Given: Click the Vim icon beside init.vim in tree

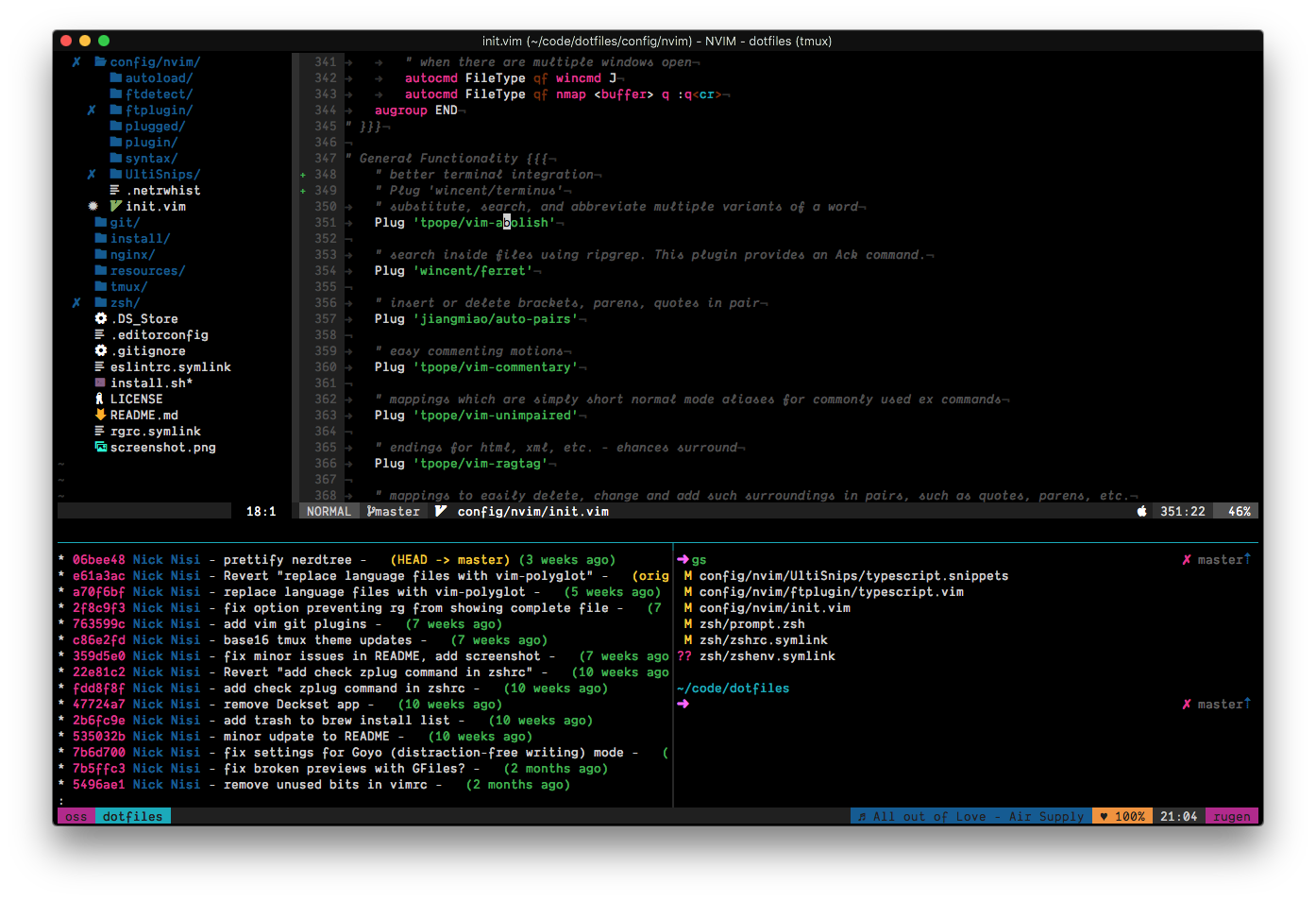Looking at the screenshot, I should tap(115, 206).
